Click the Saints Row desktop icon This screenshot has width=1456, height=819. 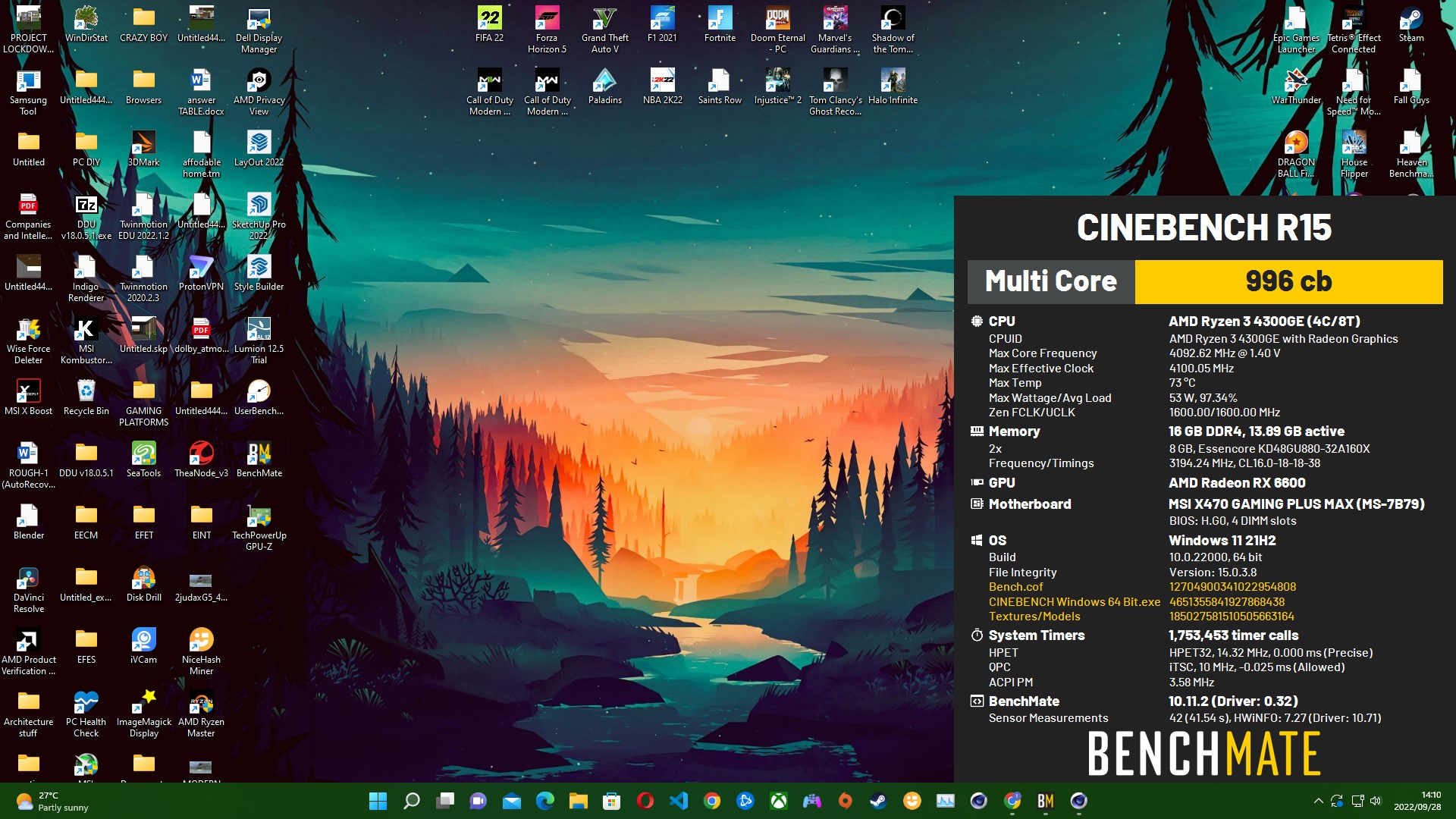[720, 86]
